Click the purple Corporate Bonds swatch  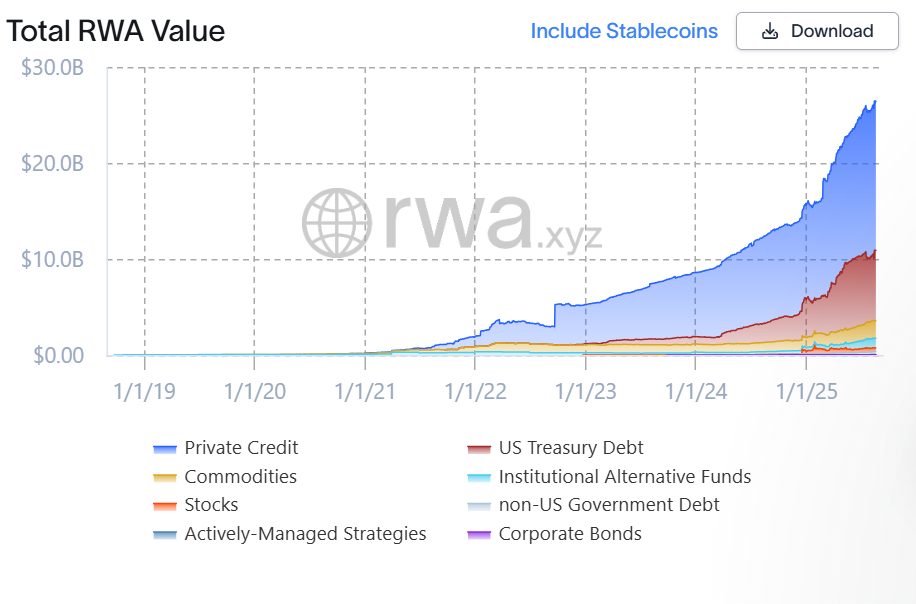coord(479,535)
